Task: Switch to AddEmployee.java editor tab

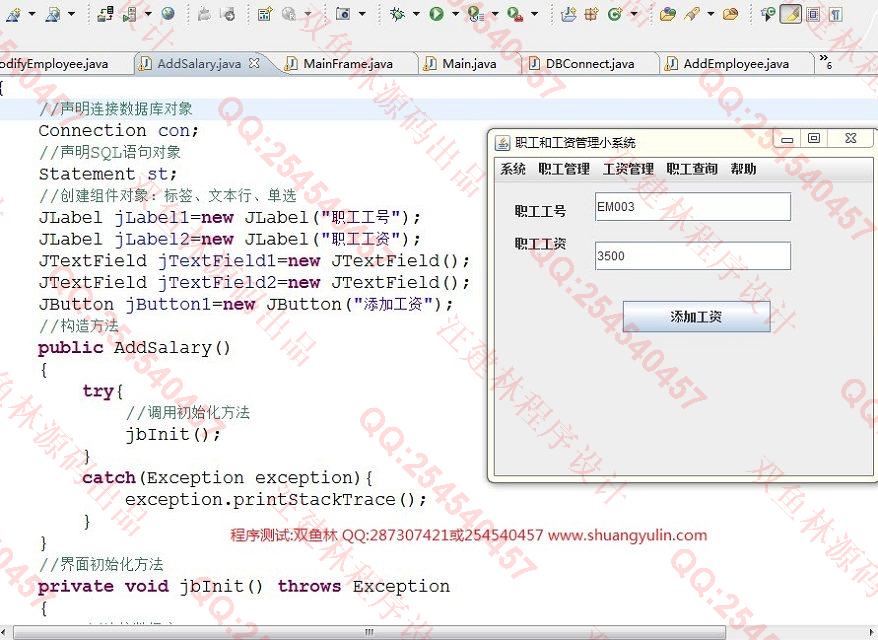Action: tap(736, 64)
